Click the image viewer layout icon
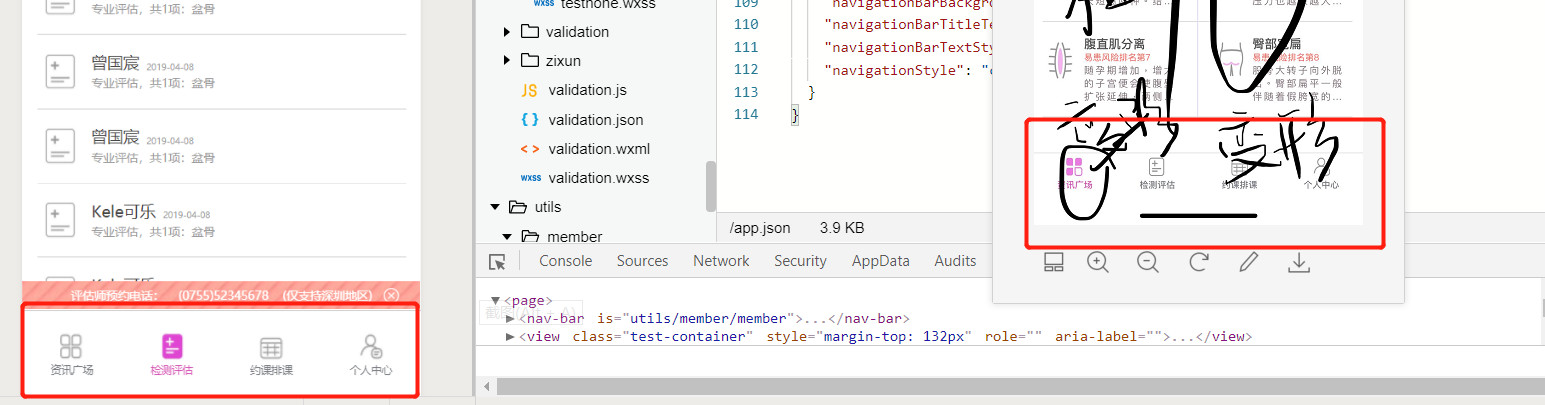Screen dimensions: 1545x405 [1053, 262]
